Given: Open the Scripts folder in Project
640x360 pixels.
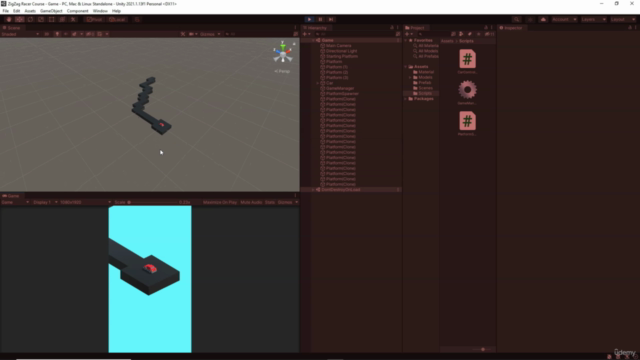Looking at the screenshot, I should point(424,93).
